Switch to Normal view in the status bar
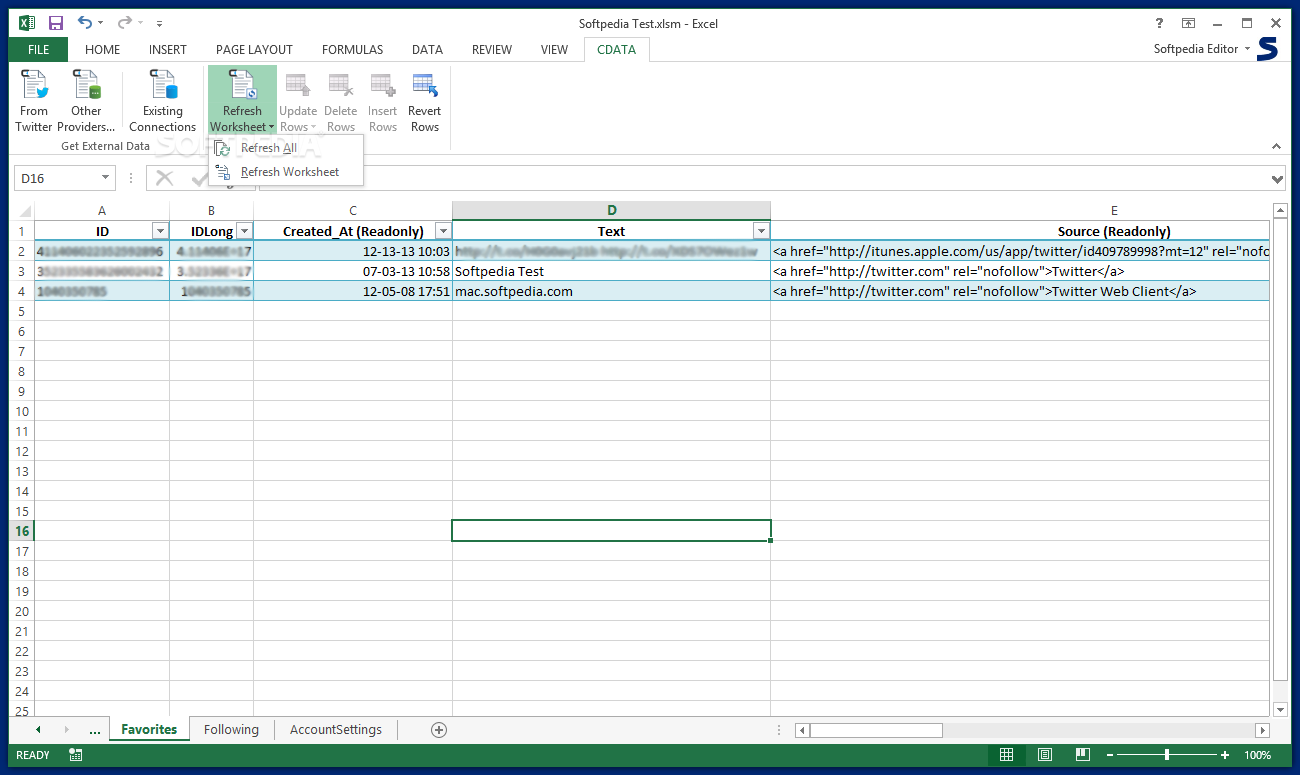 coord(1007,755)
